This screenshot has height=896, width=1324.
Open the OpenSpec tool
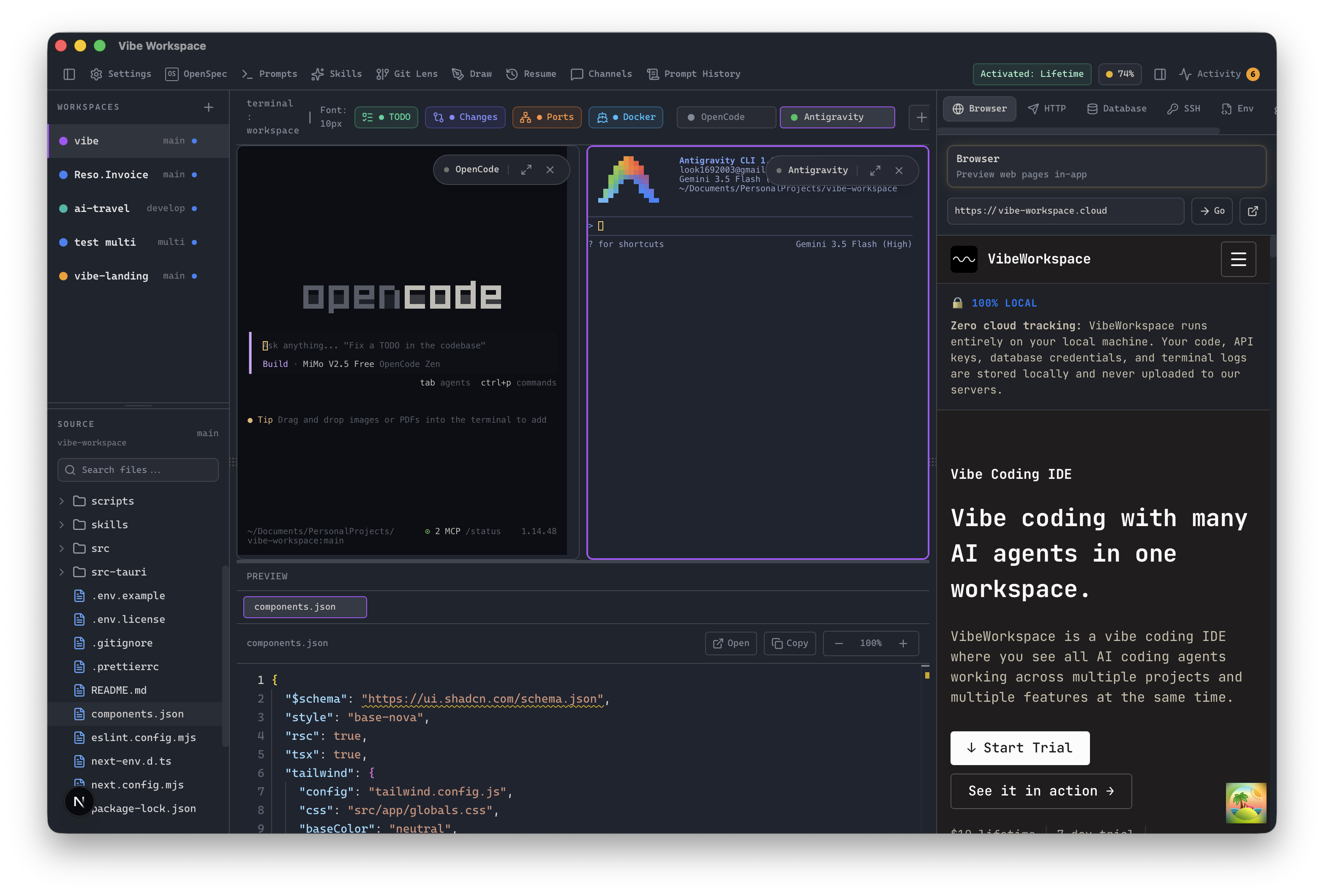(196, 74)
